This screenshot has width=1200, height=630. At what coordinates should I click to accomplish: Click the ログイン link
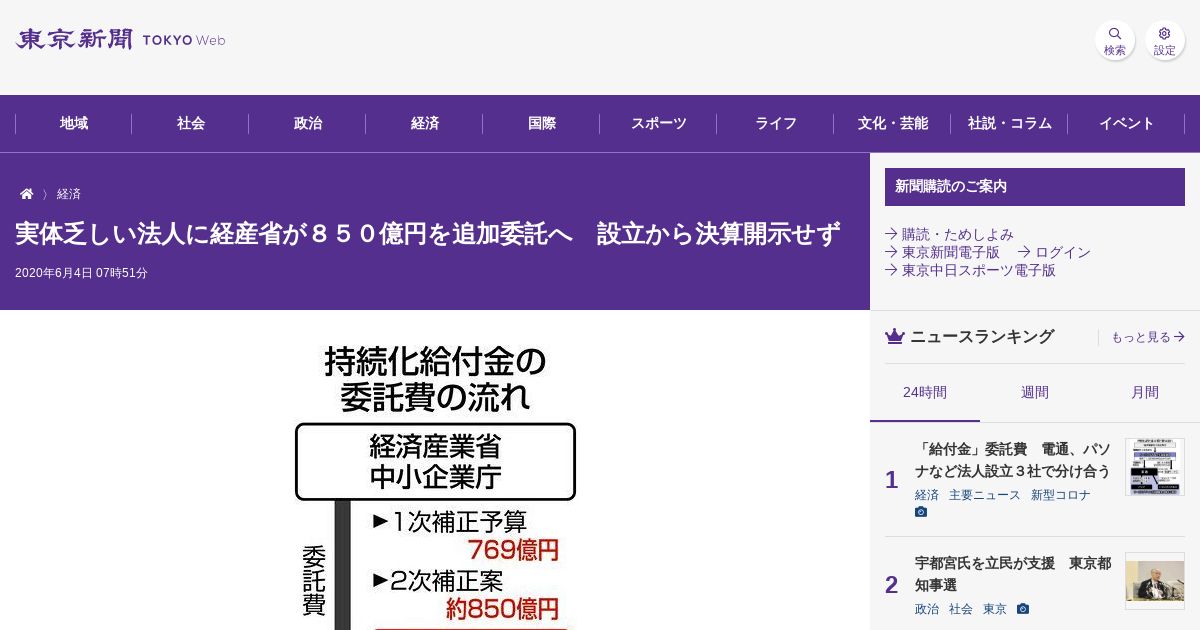(x=1054, y=252)
